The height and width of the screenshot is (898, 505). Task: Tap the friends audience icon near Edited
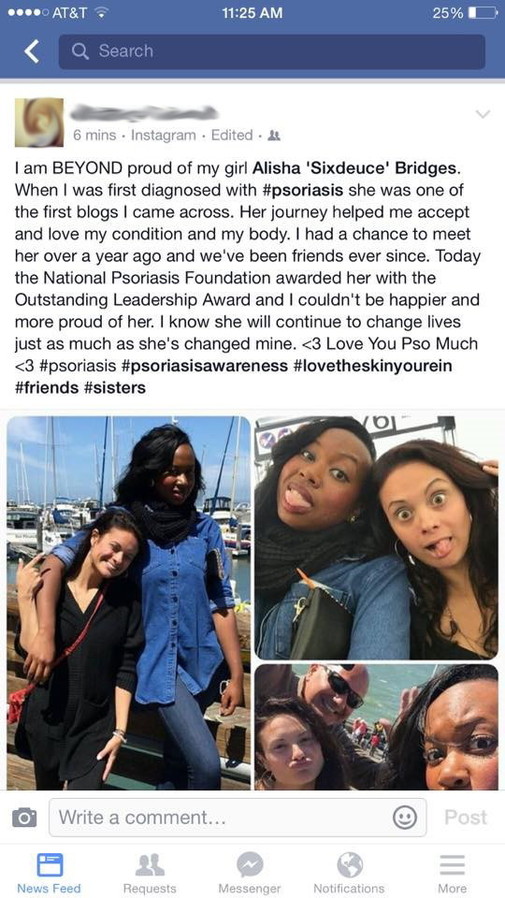(x=274, y=136)
